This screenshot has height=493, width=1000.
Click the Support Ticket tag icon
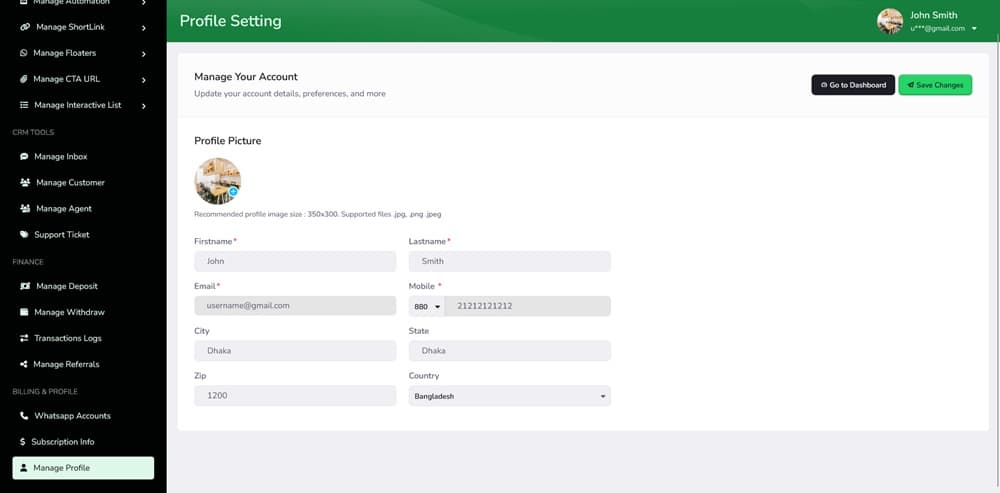tap(24, 235)
